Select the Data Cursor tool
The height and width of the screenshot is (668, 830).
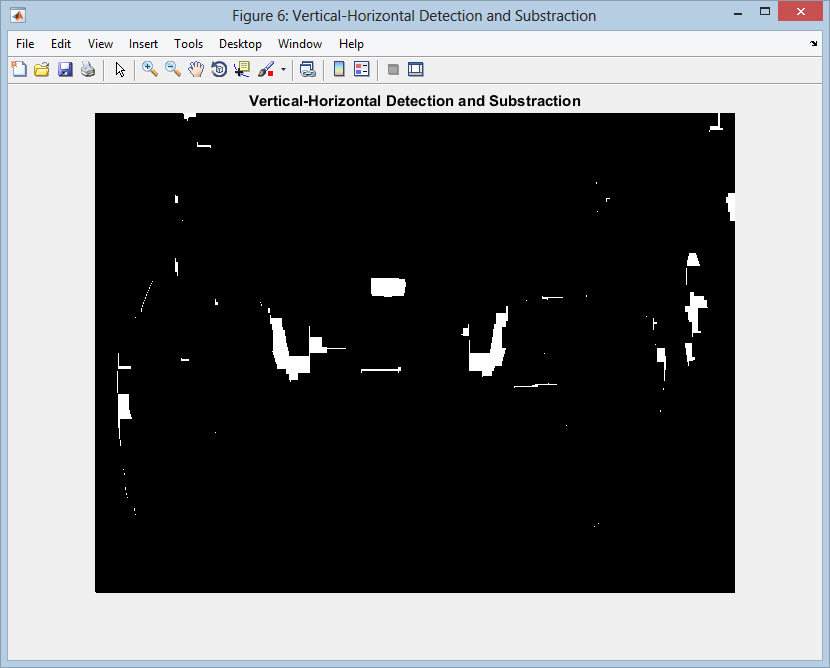[x=242, y=69]
